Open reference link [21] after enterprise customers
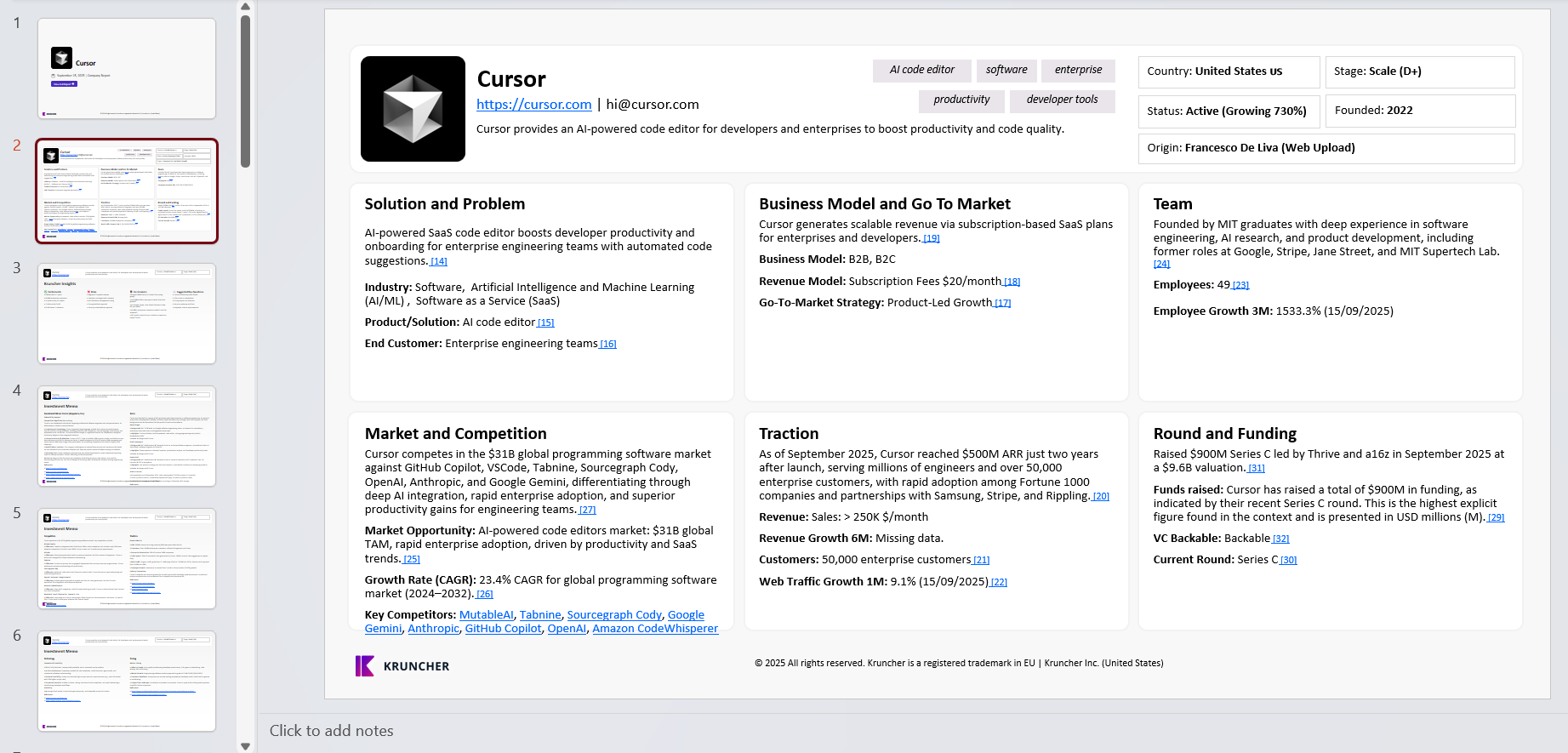The width and height of the screenshot is (1568, 753). [982, 561]
